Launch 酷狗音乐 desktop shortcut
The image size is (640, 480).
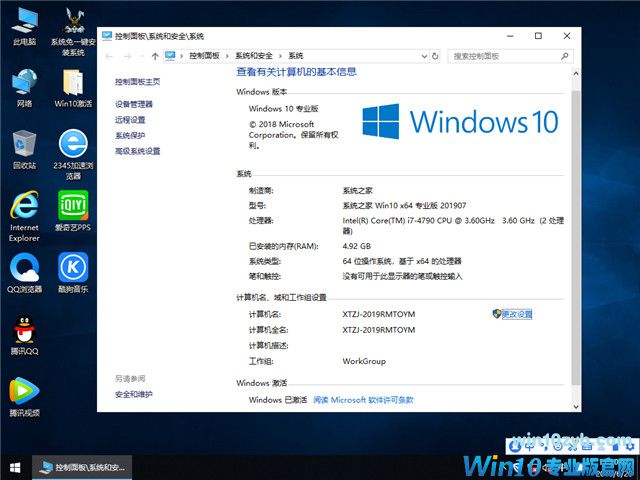tap(73, 273)
